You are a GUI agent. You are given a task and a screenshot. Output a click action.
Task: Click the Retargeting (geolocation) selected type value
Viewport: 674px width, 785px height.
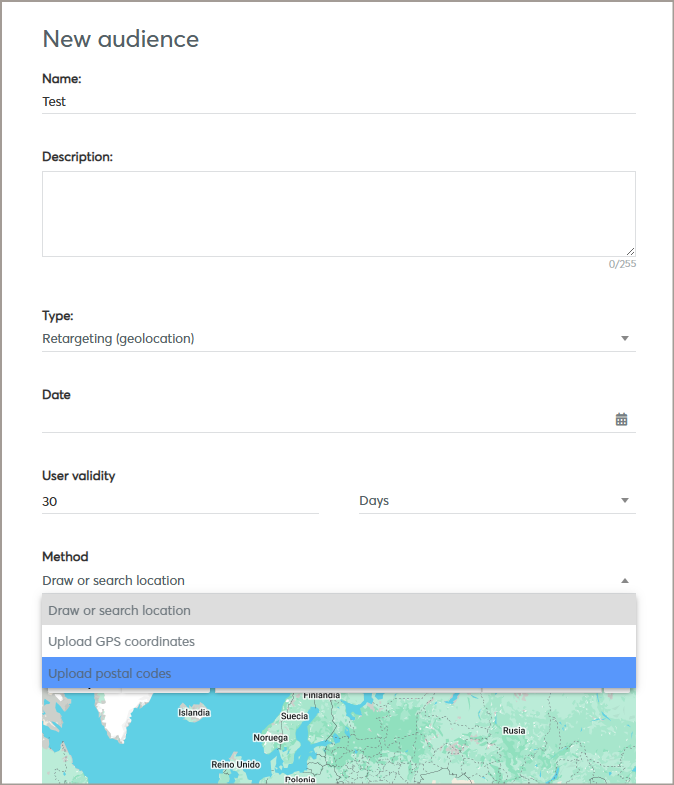point(118,339)
